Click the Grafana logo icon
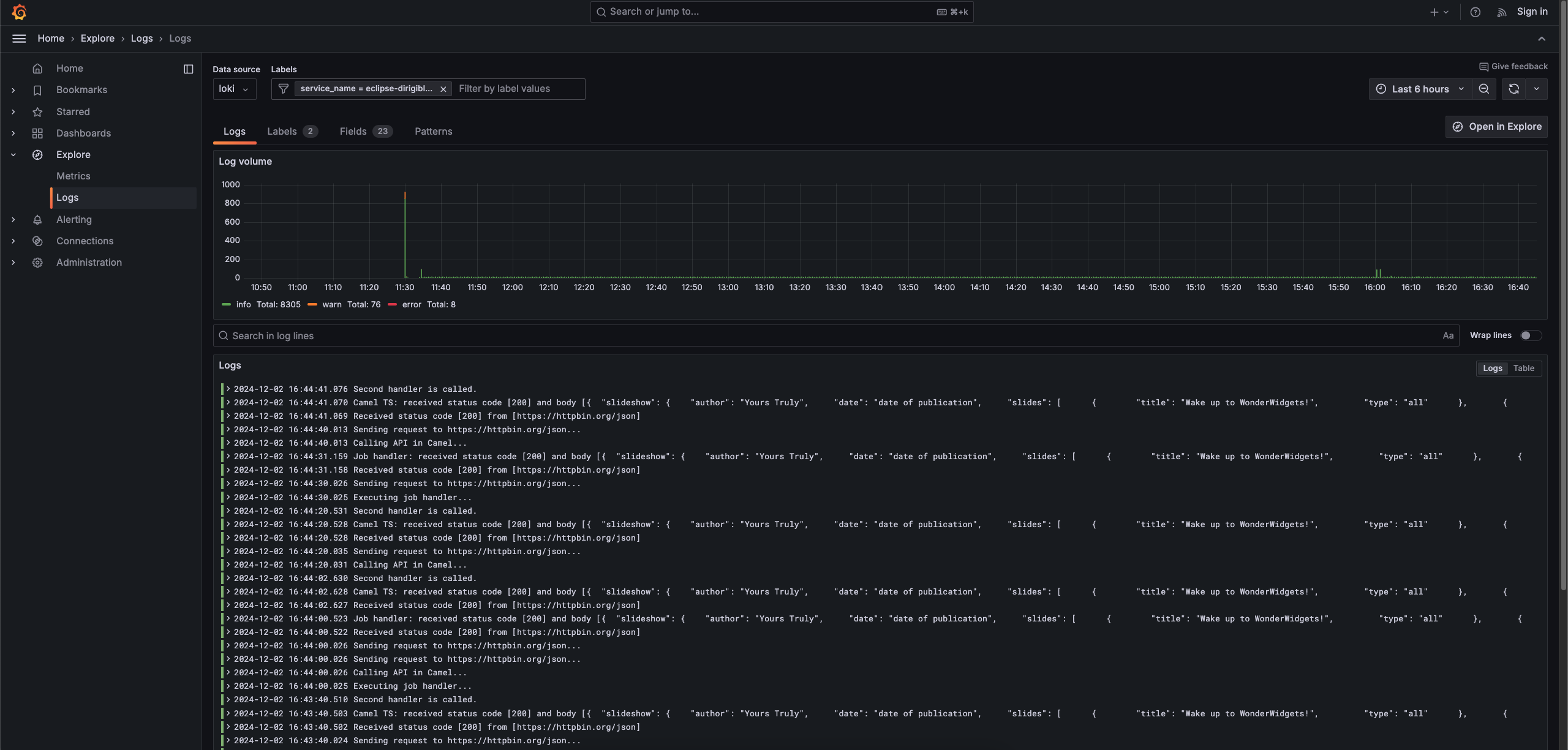Viewport: 1568px width, 750px height. 19,12
